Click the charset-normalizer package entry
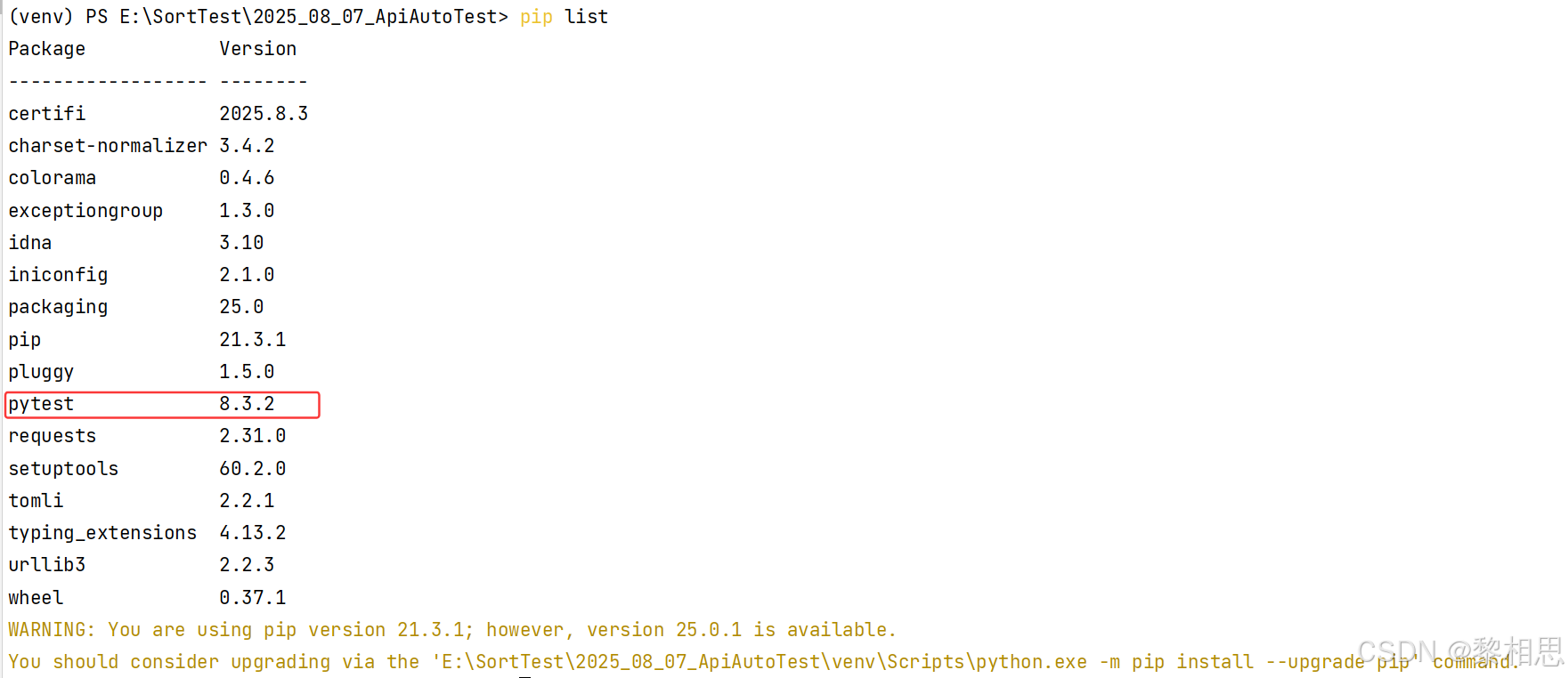 (x=108, y=146)
